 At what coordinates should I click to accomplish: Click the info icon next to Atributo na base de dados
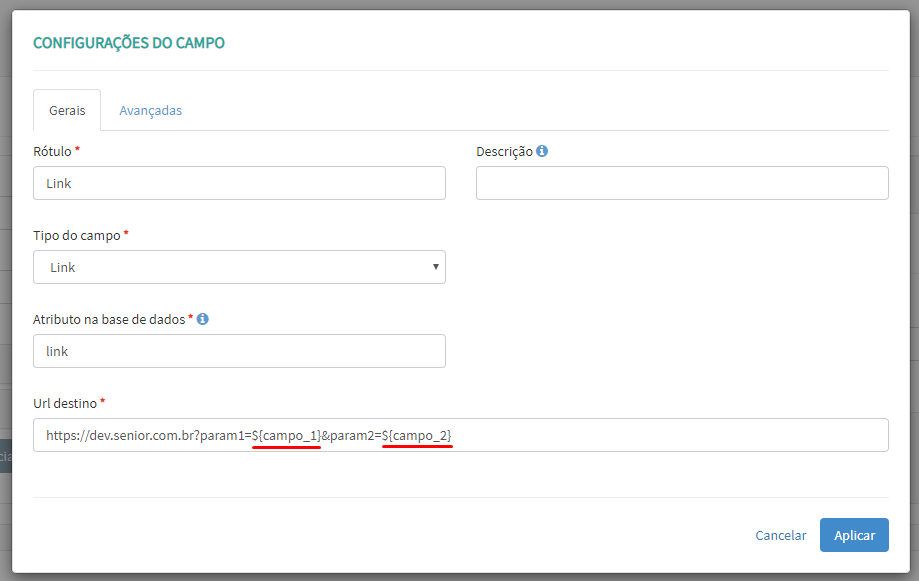(203, 319)
